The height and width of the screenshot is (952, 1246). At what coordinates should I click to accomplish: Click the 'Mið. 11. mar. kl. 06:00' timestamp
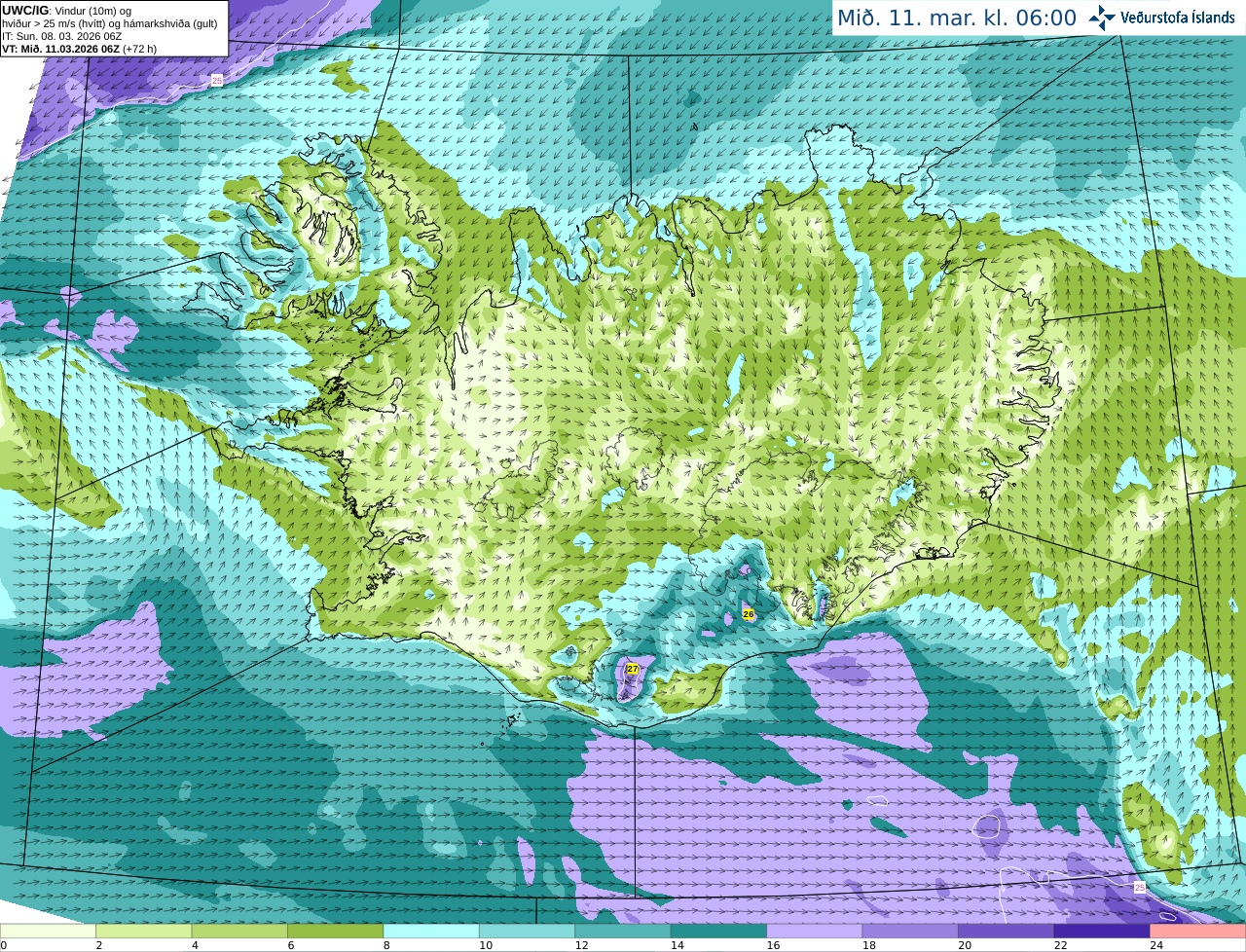pos(957,18)
